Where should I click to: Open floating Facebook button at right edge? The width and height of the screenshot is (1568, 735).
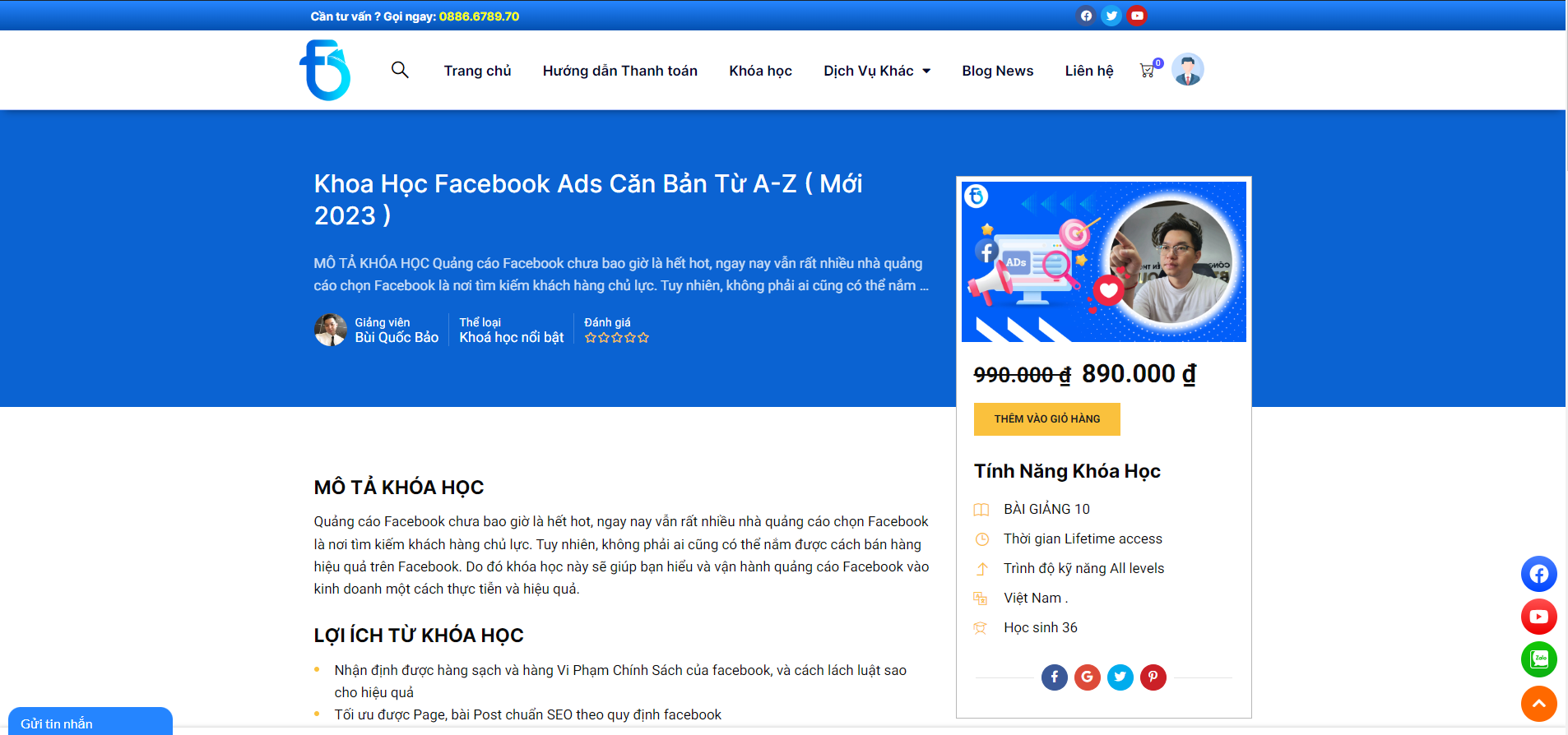click(x=1539, y=574)
